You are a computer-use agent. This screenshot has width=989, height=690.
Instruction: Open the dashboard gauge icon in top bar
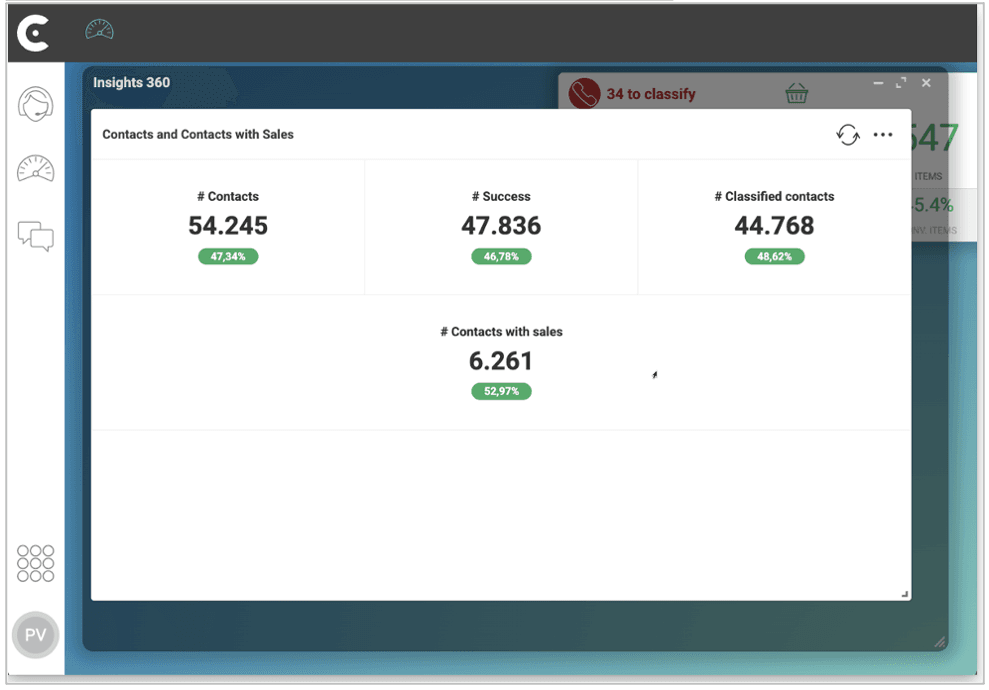99,31
